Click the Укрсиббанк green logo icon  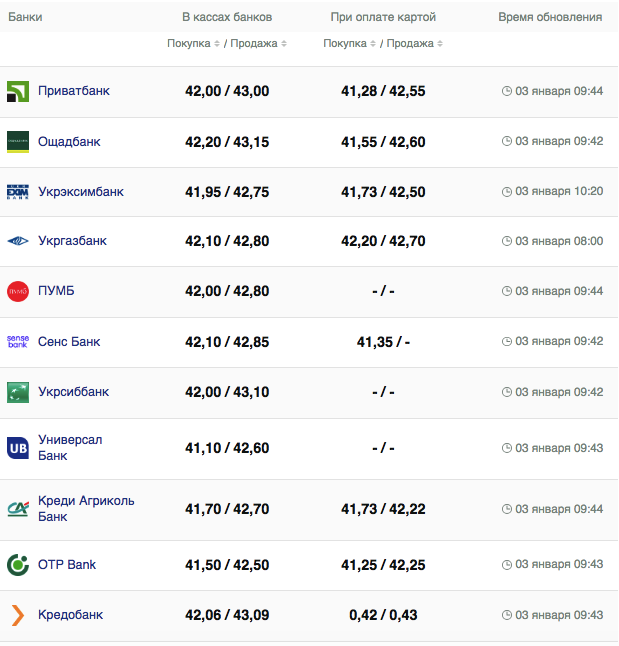18,392
